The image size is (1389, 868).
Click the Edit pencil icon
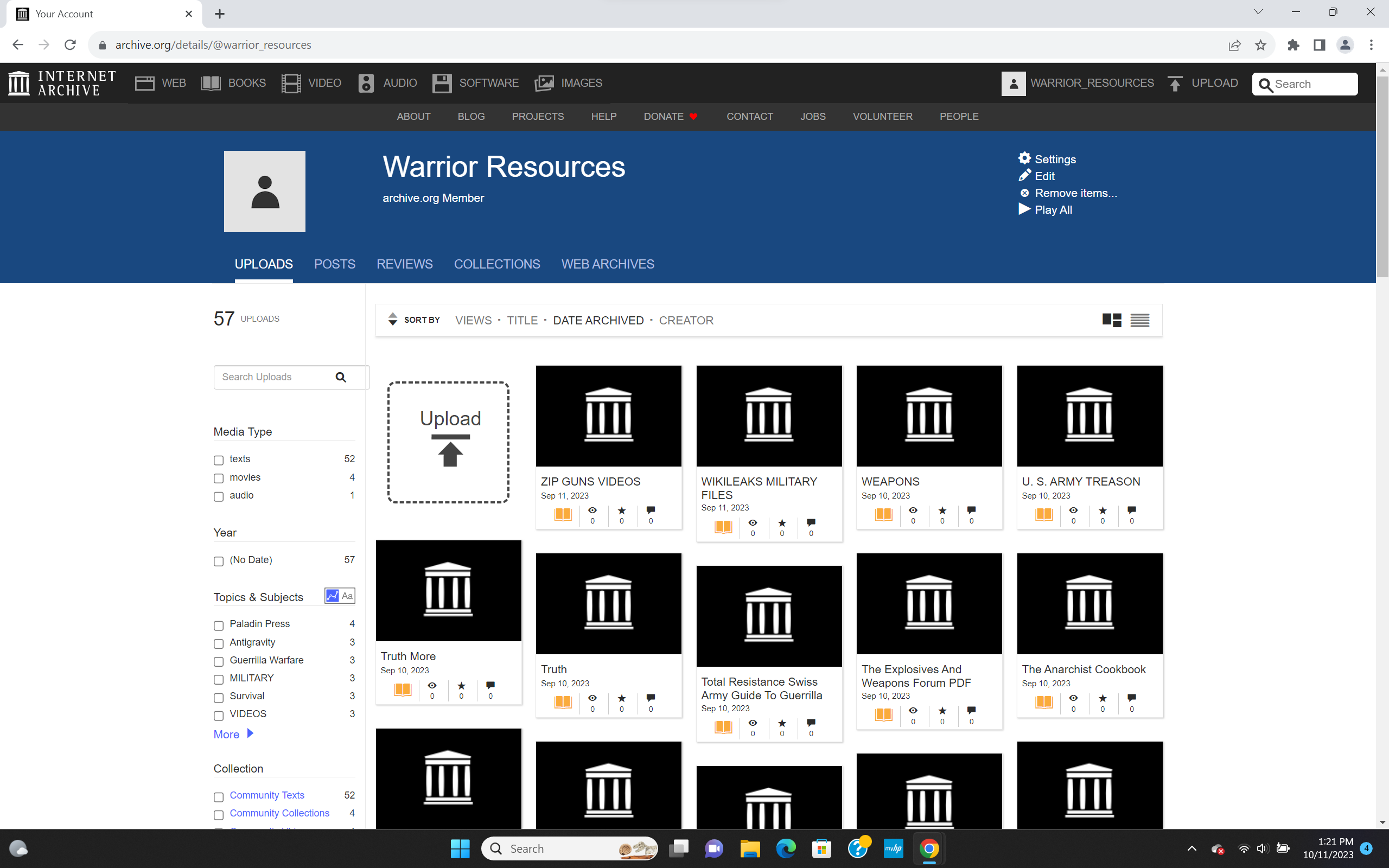(1024, 176)
